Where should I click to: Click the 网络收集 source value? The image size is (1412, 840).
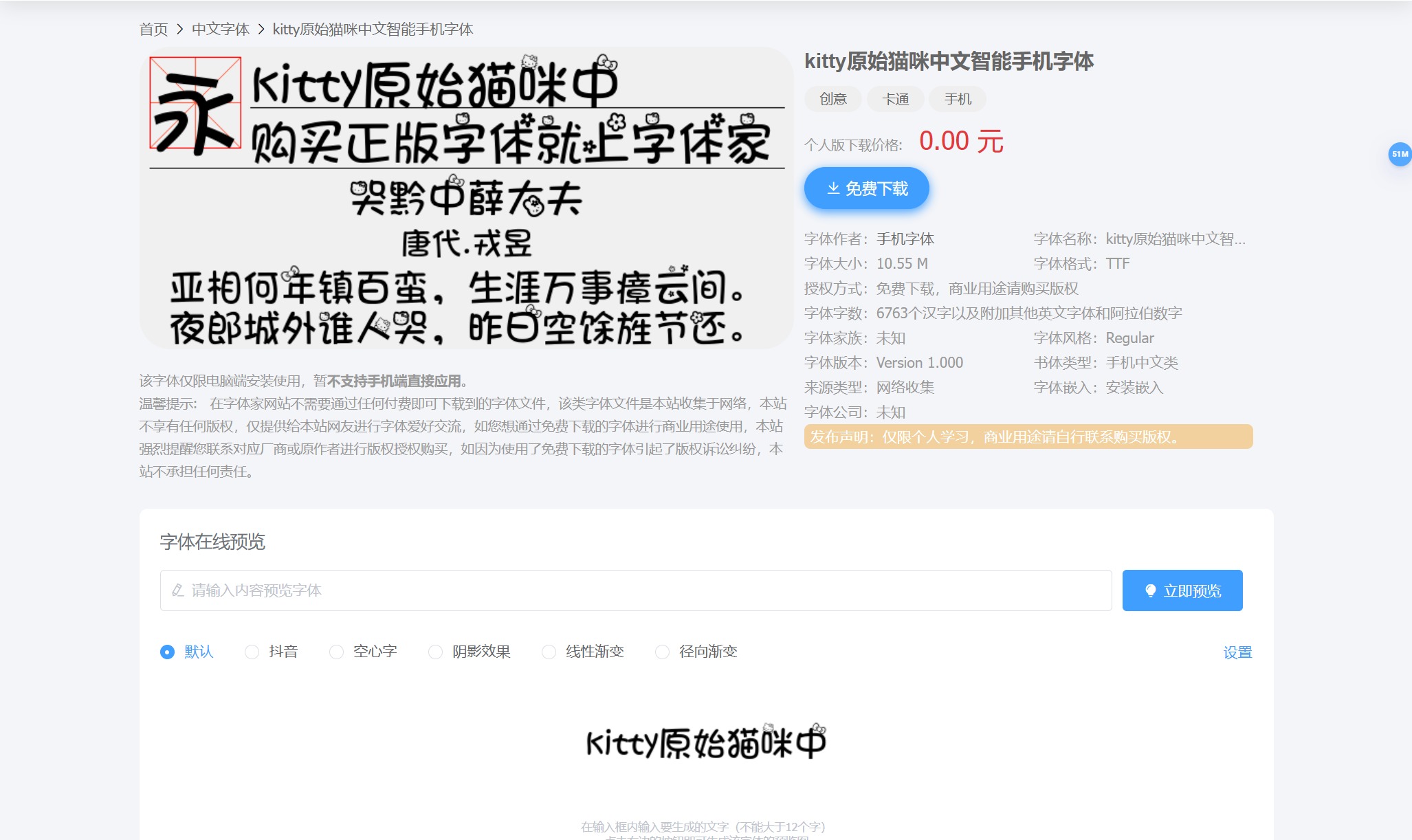coord(905,388)
